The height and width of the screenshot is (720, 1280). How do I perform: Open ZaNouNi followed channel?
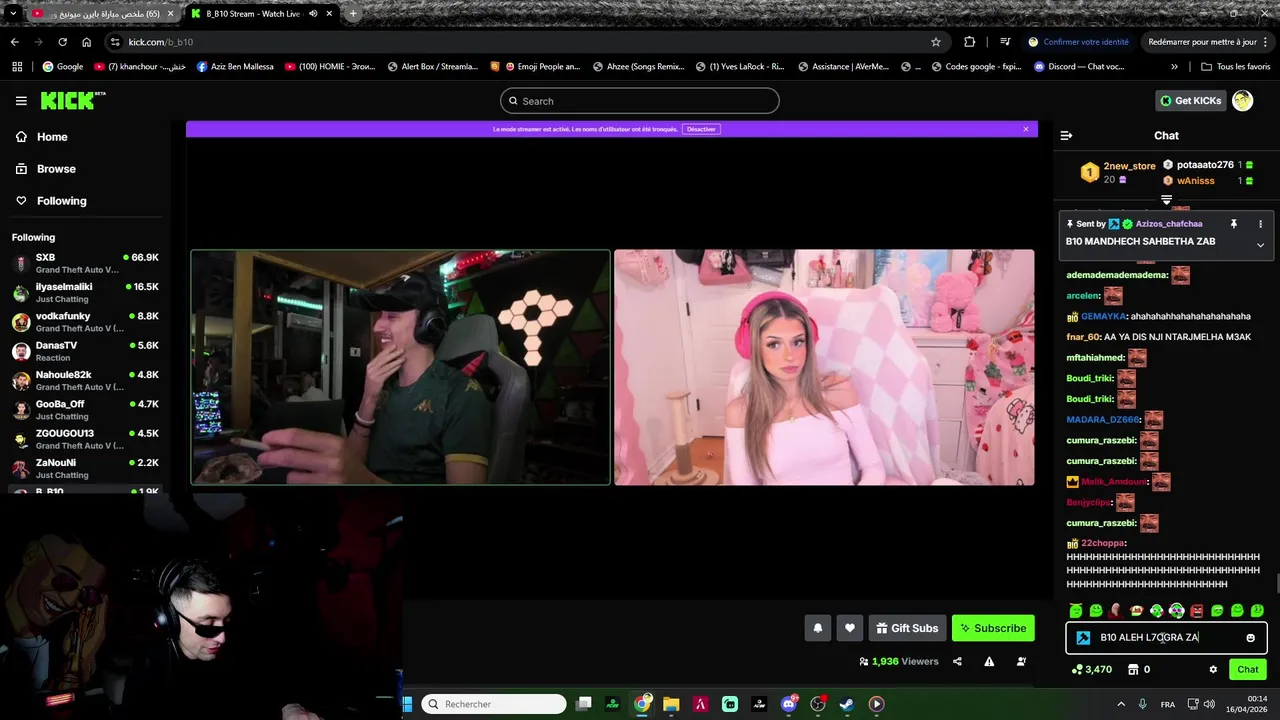tap(85, 469)
